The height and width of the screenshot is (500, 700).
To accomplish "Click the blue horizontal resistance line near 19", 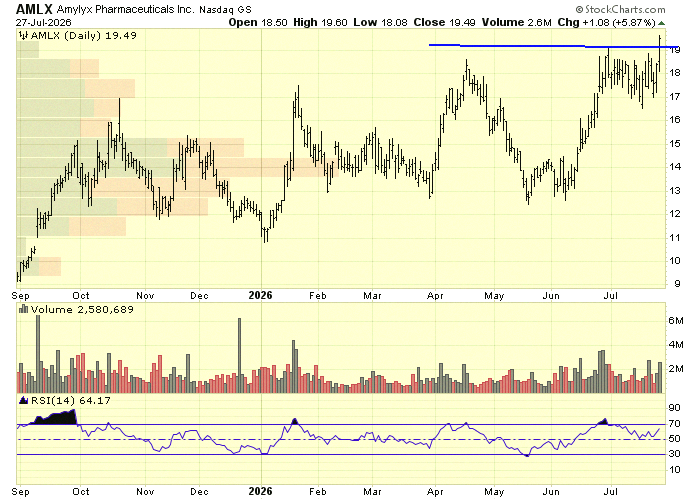I will click(554, 46).
